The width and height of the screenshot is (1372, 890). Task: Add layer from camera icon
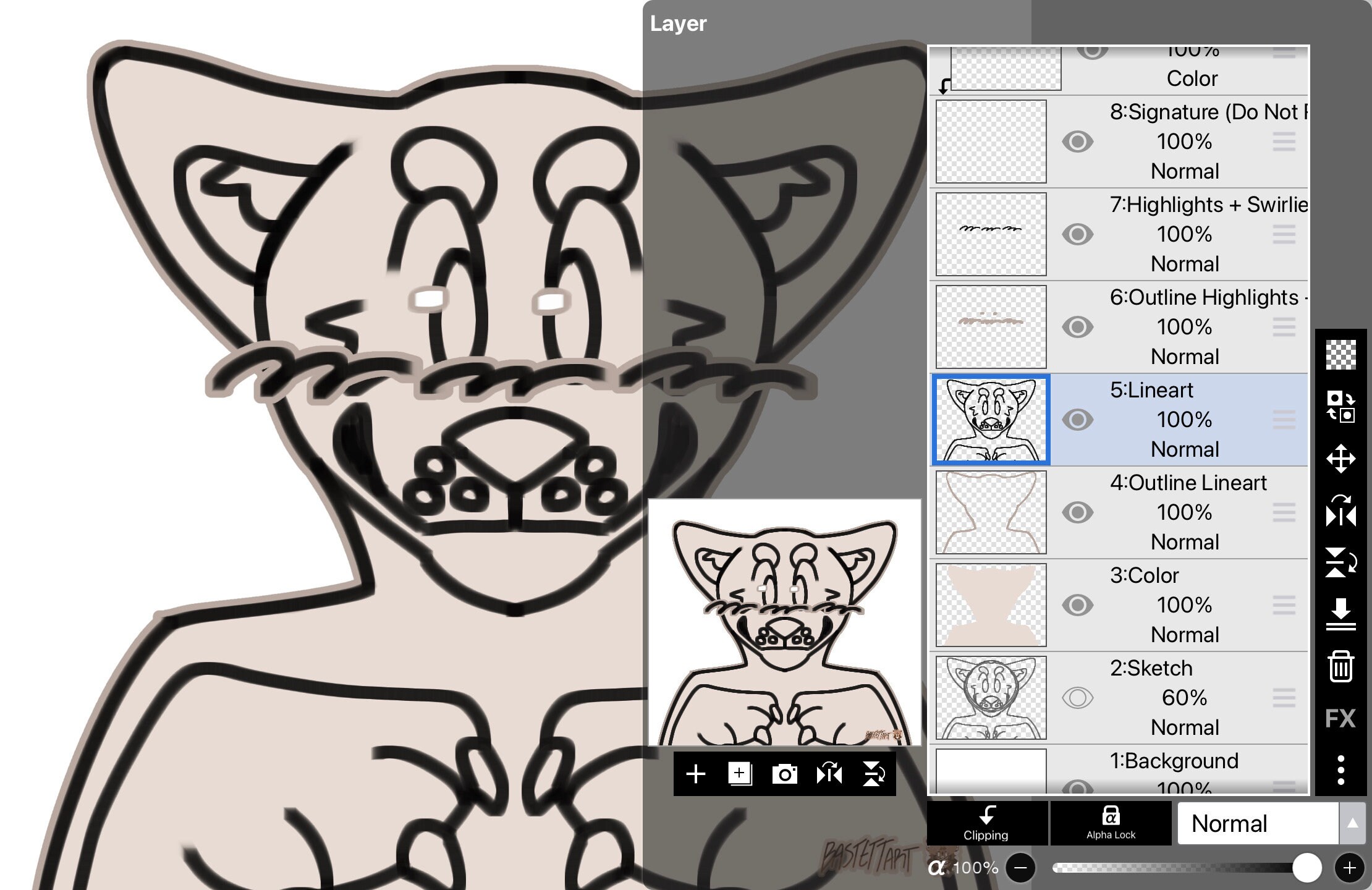tap(784, 774)
